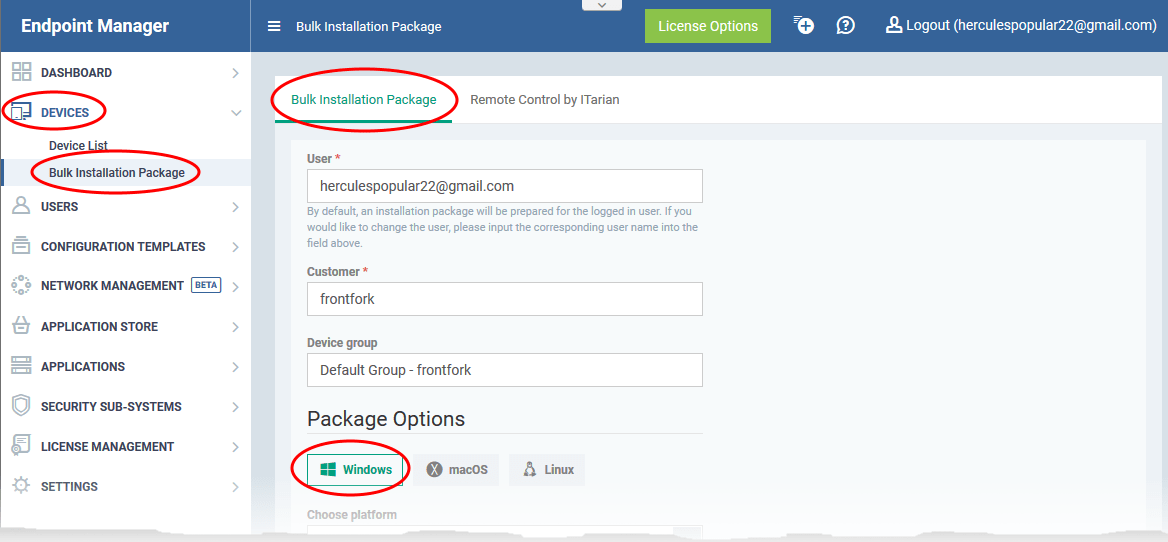Open the Configuration Templates menu item

125,246
